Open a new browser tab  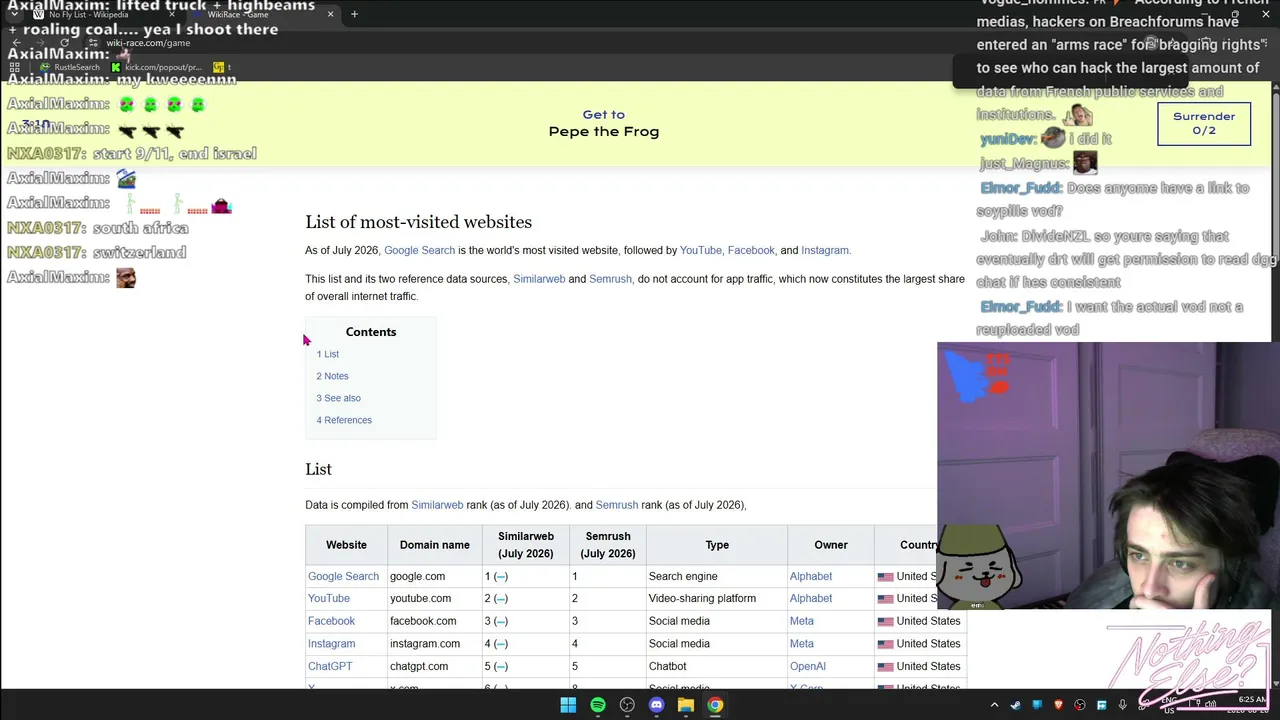tap(355, 14)
